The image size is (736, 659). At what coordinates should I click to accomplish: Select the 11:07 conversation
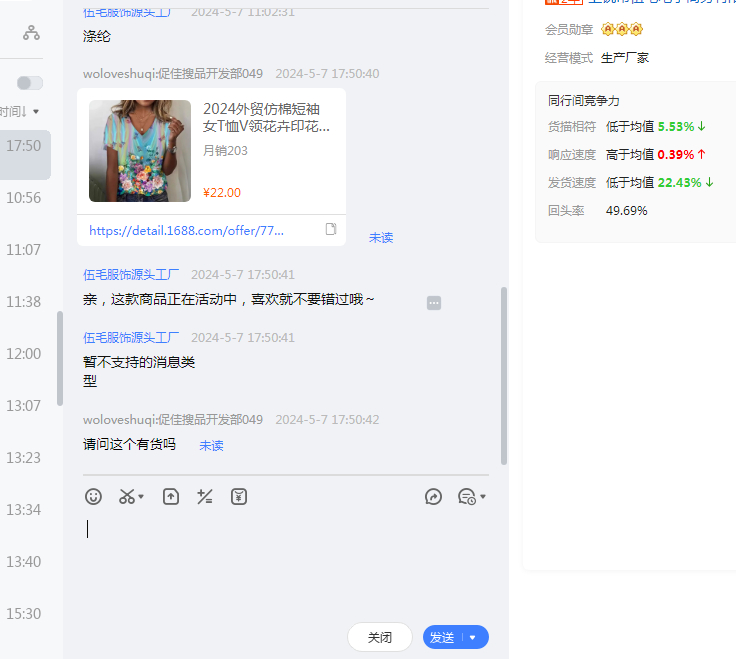pyautogui.click(x=23, y=250)
